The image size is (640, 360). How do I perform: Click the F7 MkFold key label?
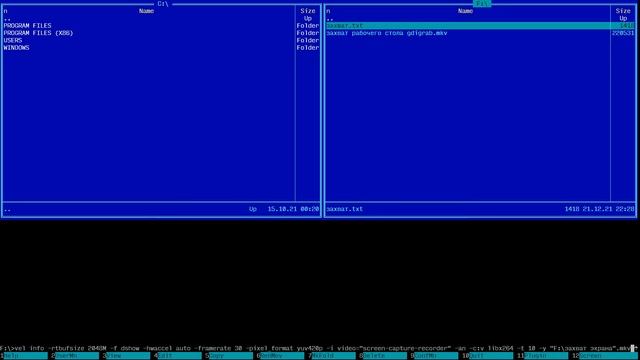click(333, 356)
